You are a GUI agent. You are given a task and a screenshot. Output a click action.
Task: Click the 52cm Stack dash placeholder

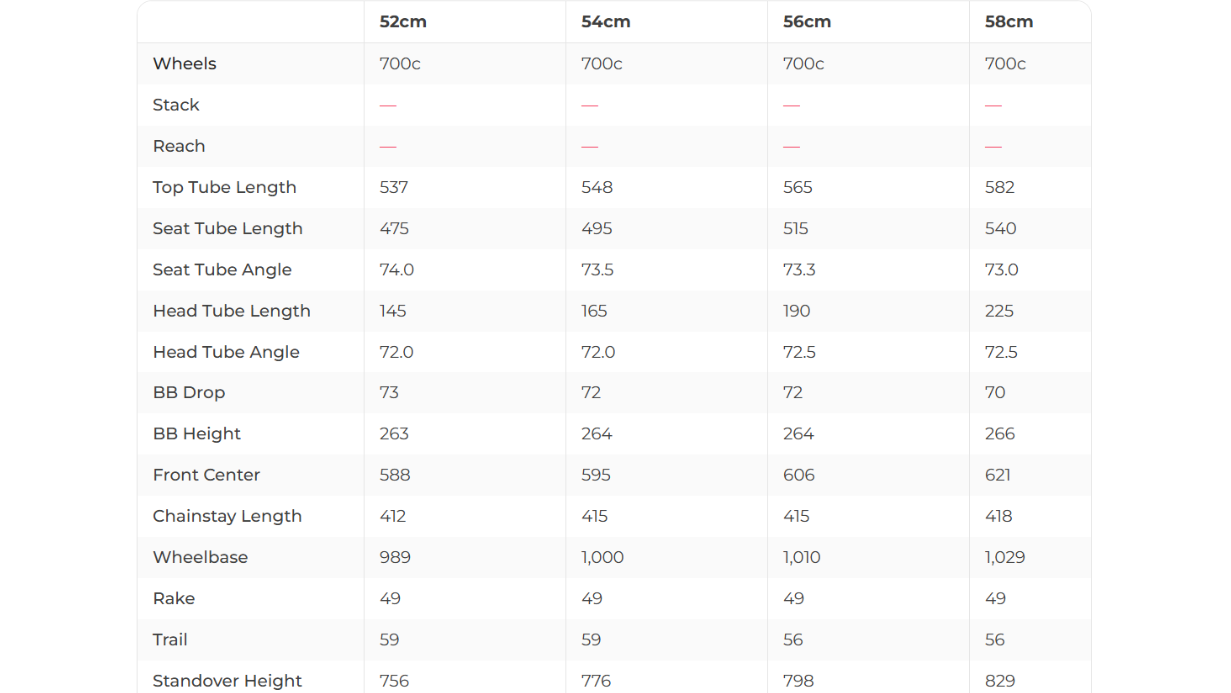pyautogui.click(x=388, y=105)
